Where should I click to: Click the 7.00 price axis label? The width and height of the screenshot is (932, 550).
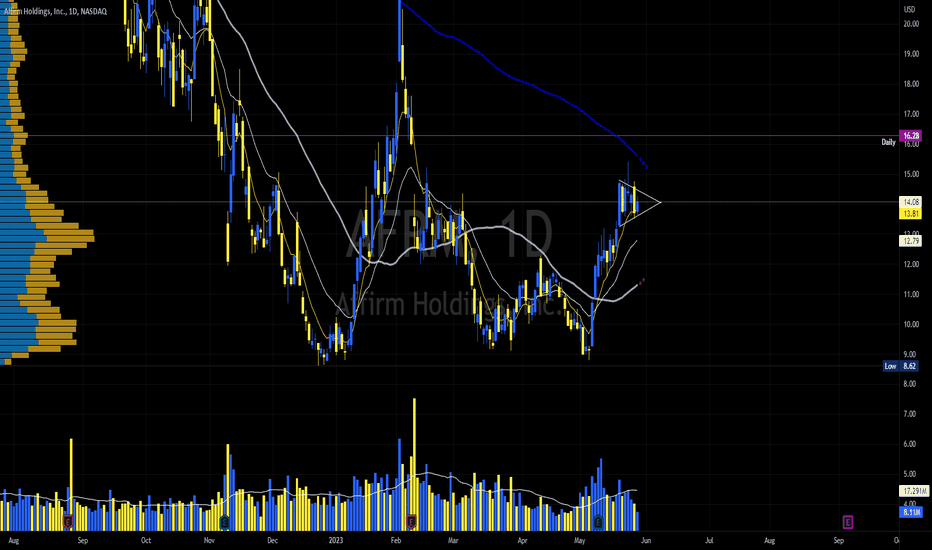click(910, 414)
